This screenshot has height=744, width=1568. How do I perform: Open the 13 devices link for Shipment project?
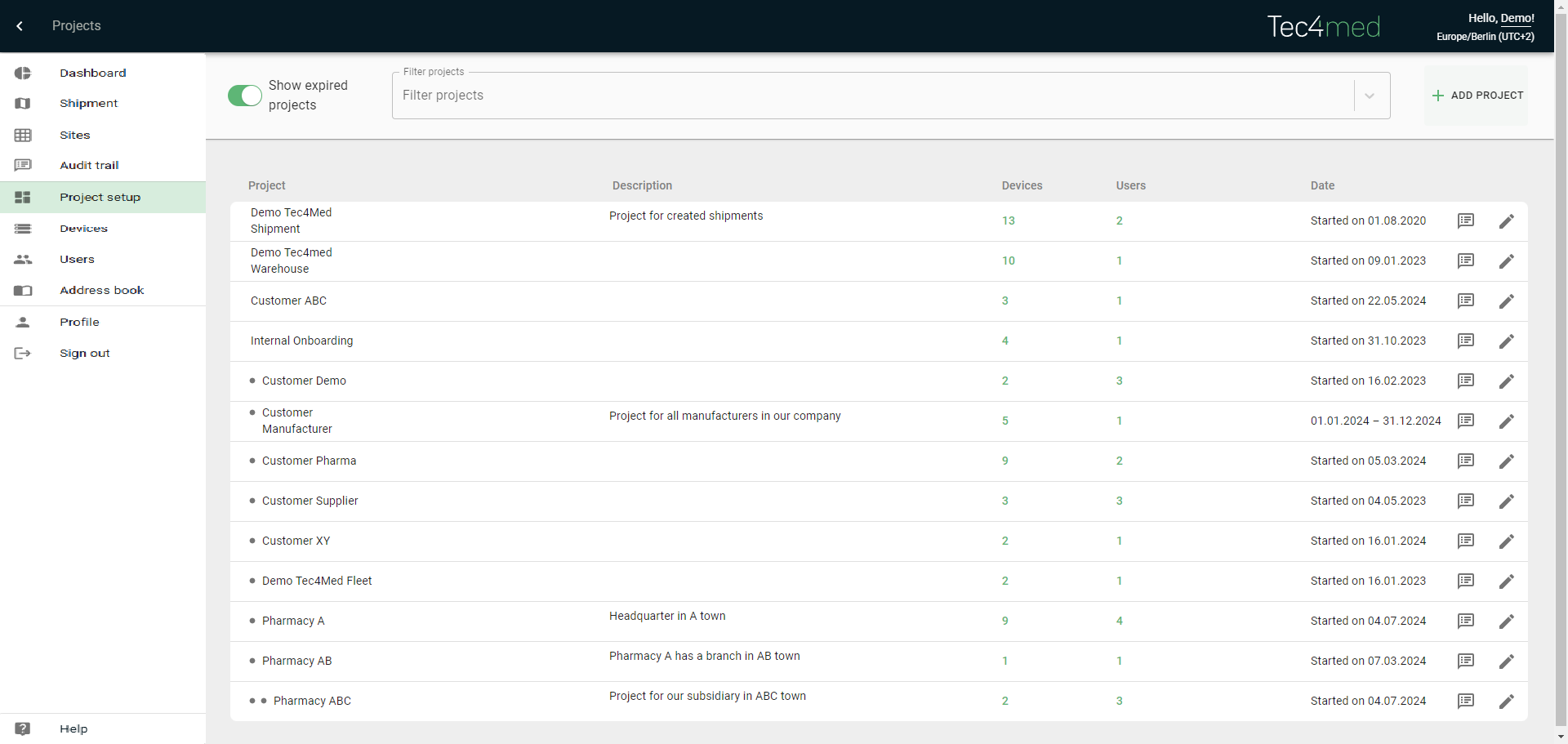pyautogui.click(x=1008, y=221)
